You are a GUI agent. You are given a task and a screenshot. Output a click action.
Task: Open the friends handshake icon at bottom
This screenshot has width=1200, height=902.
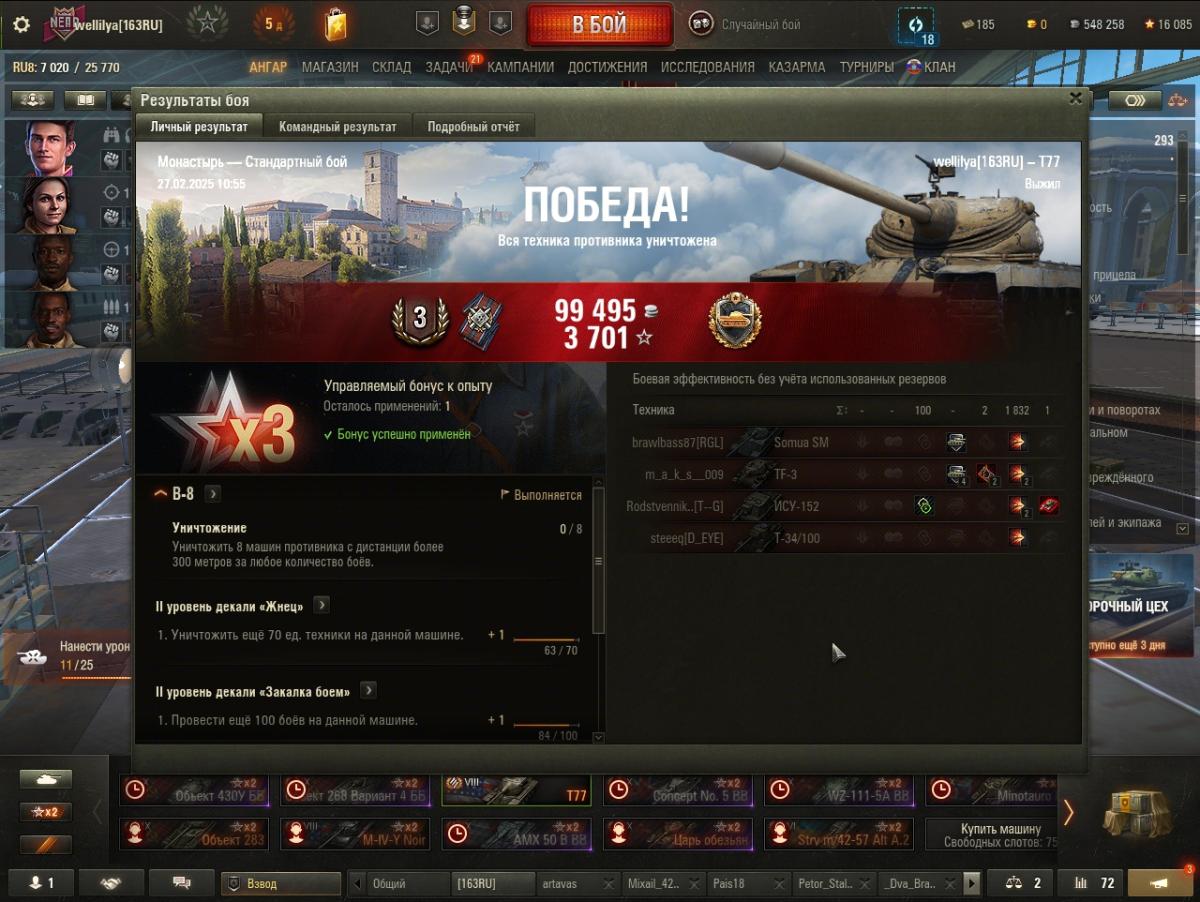(111, 883)
